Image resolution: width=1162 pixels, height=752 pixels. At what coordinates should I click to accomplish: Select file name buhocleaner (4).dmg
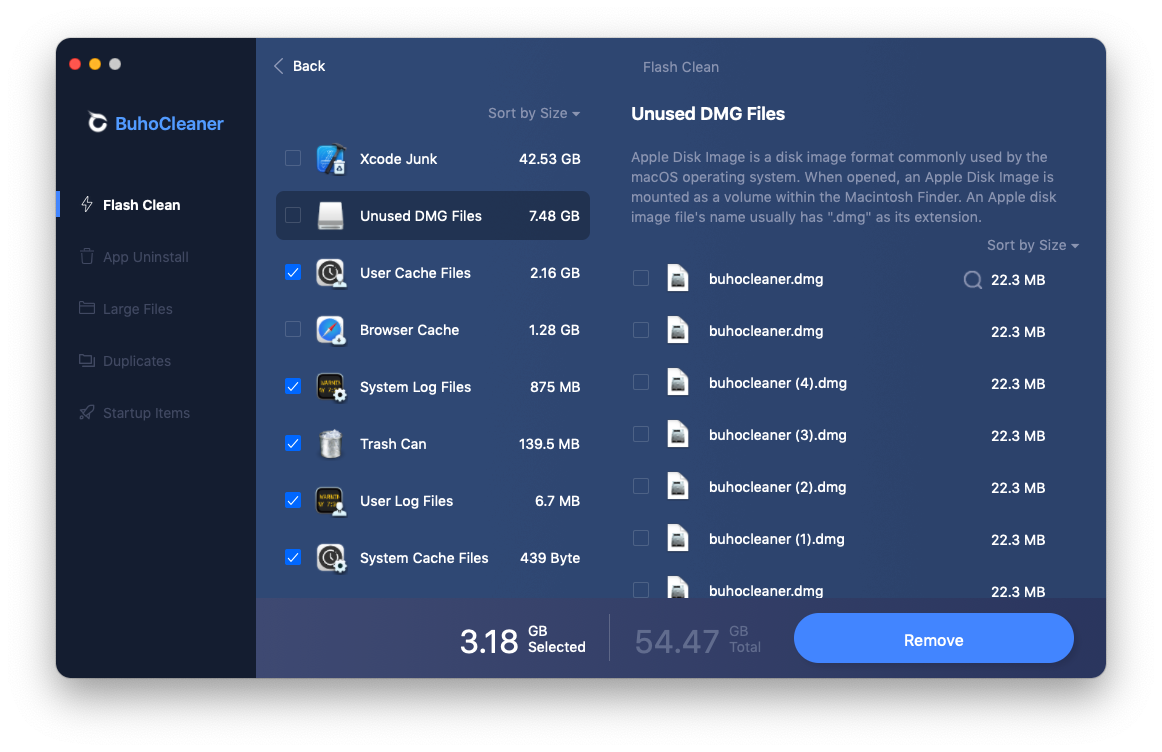tap(777, 383)
